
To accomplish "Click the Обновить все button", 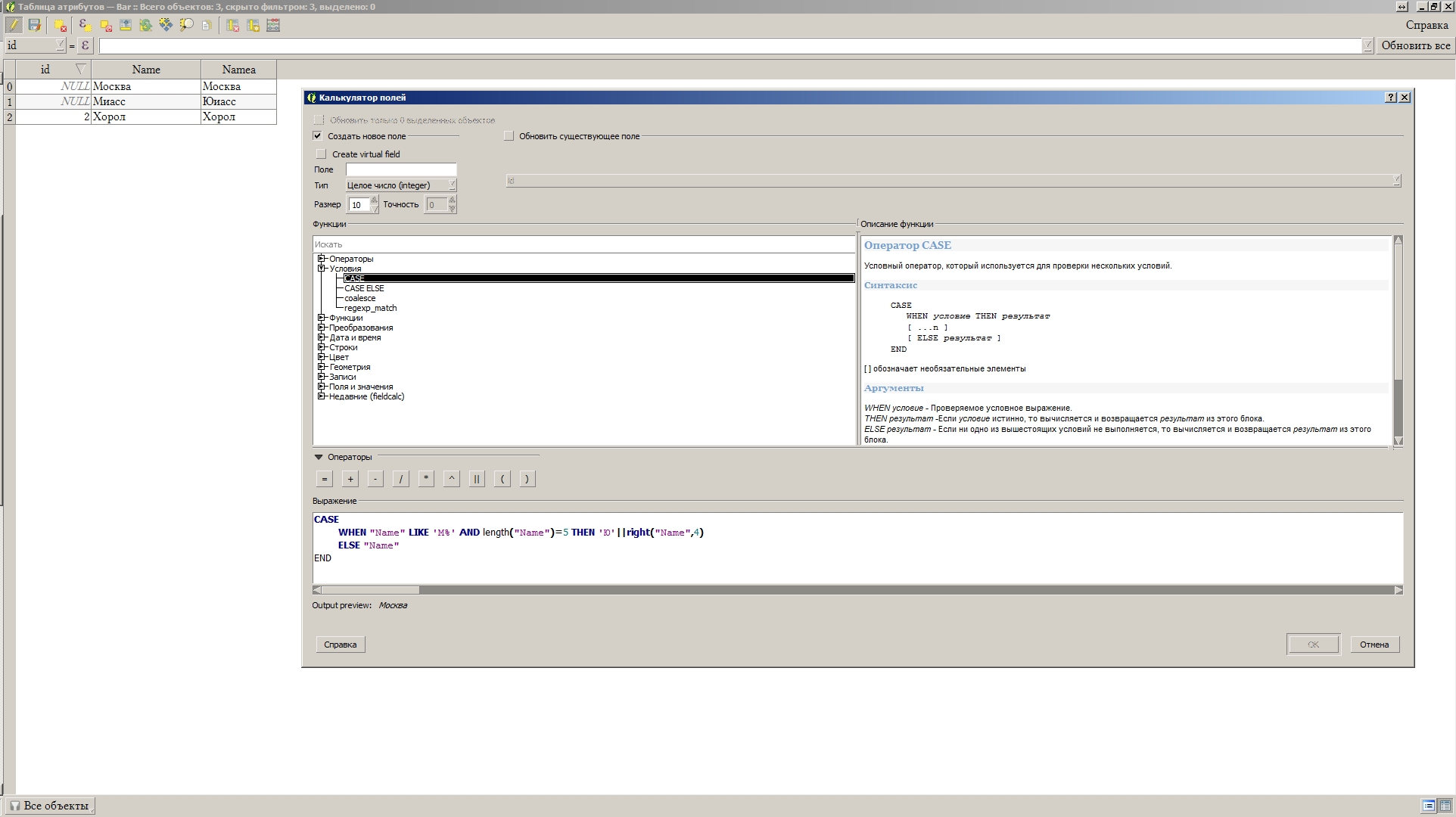I will tap(1415, 45).
